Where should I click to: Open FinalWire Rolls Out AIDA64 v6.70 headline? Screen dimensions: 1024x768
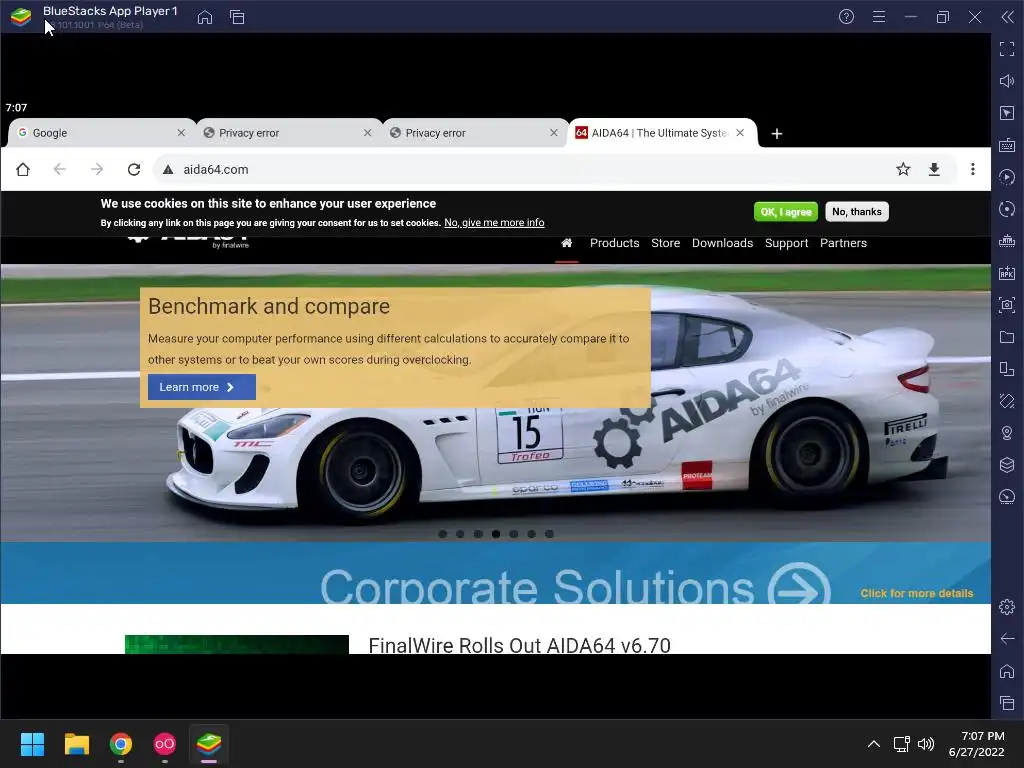[x=519, y=645]
